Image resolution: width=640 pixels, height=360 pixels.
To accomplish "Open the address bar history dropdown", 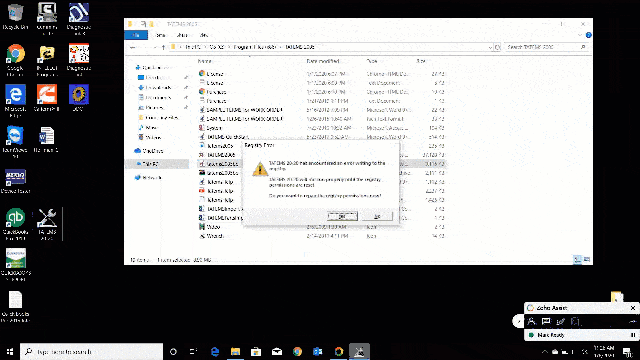I will coord(490,47).
